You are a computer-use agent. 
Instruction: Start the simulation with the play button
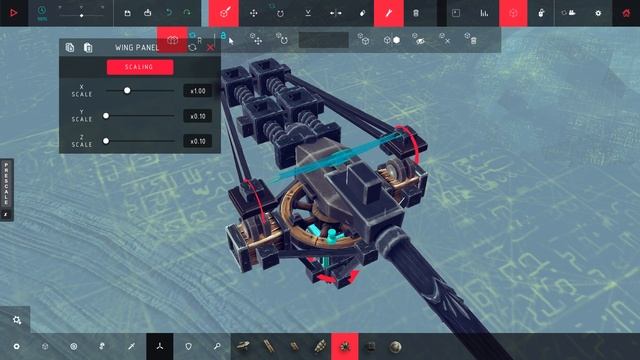pyautogui.click(x=13, y=13)
